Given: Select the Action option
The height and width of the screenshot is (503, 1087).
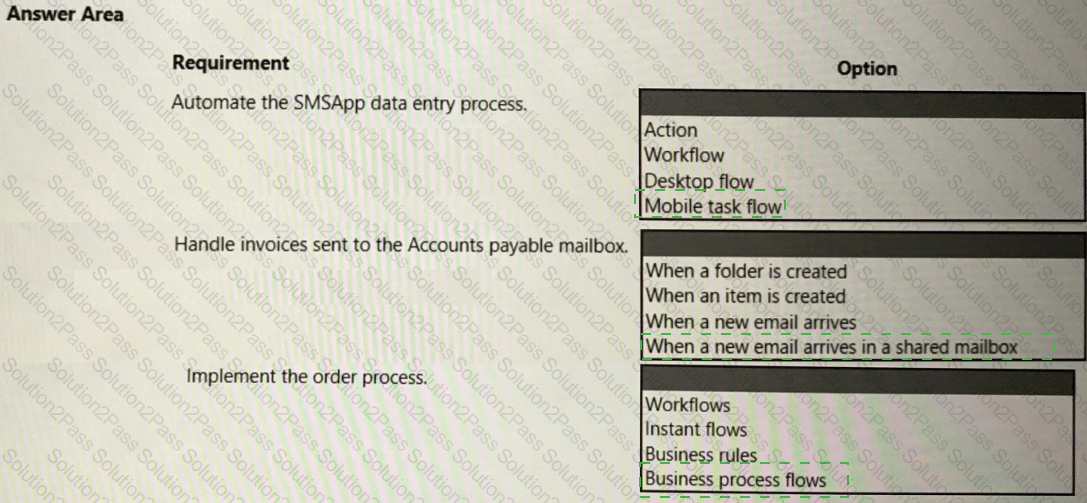Looking at the screenshot, I should click(671, 130).
